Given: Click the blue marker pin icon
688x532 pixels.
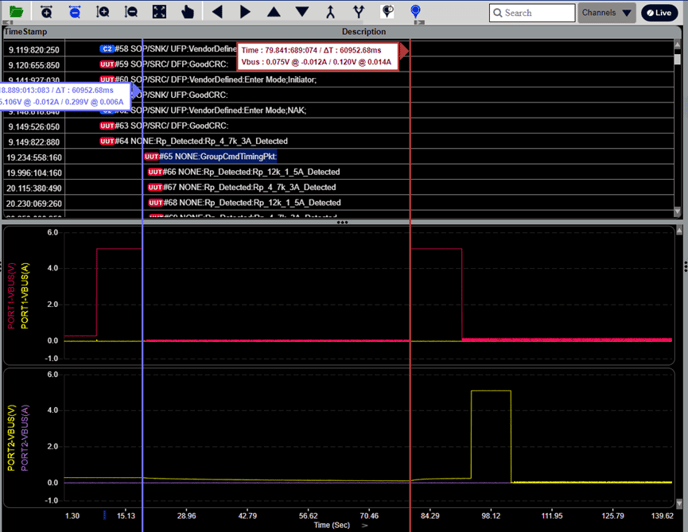Looking at the screenshot, I should (416, 12).
